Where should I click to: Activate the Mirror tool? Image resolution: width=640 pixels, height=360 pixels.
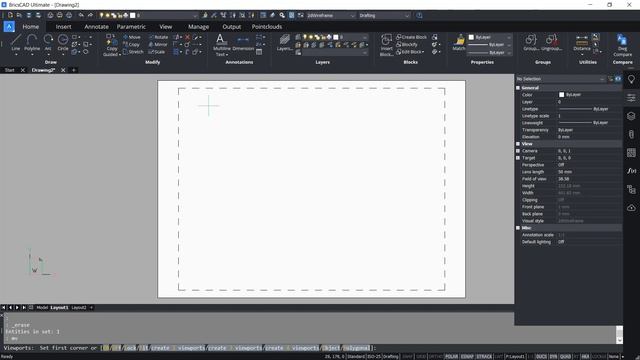pyautogui.click(x=158, y=44)
